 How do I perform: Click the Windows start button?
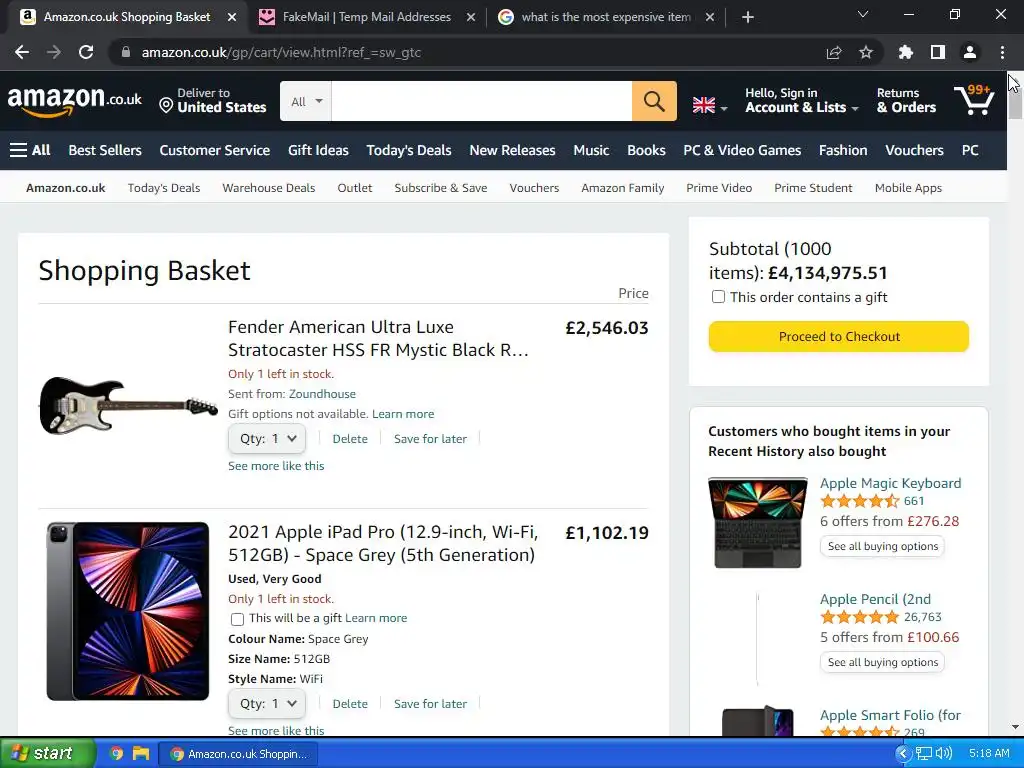click(47, 754)
